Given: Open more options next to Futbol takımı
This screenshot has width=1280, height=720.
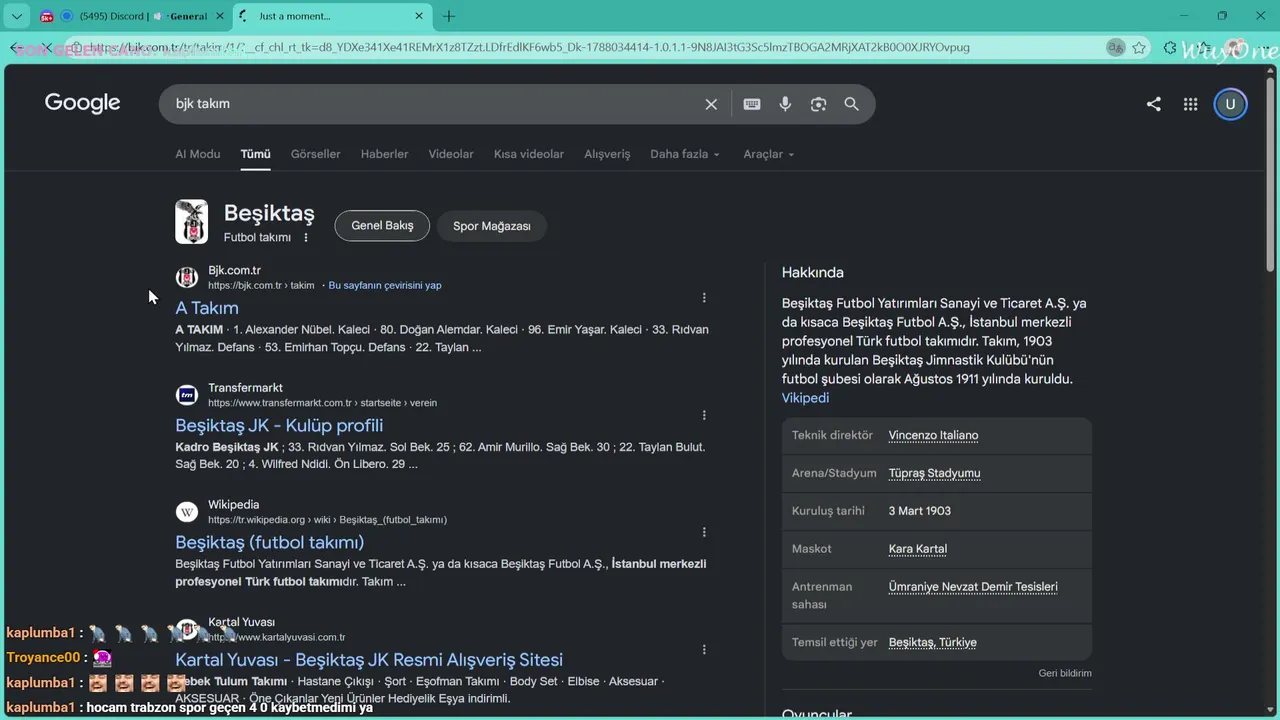Looking at the screenshot, I should (x=306, y=238).
